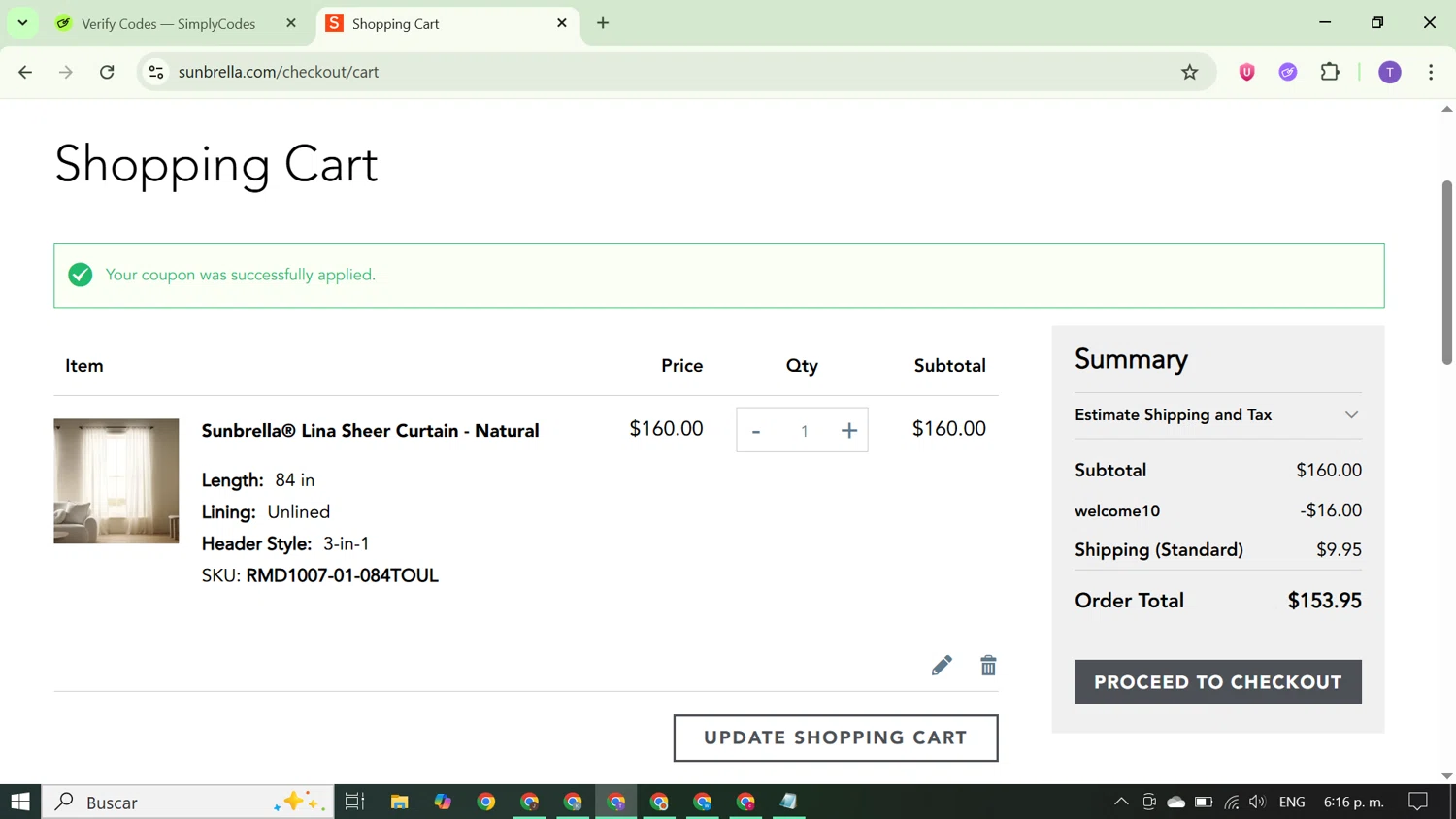Viewport: 1456px width, 819px height.
Task: Open clock showing 6:16 p. m.
Action: point(1354,802)
